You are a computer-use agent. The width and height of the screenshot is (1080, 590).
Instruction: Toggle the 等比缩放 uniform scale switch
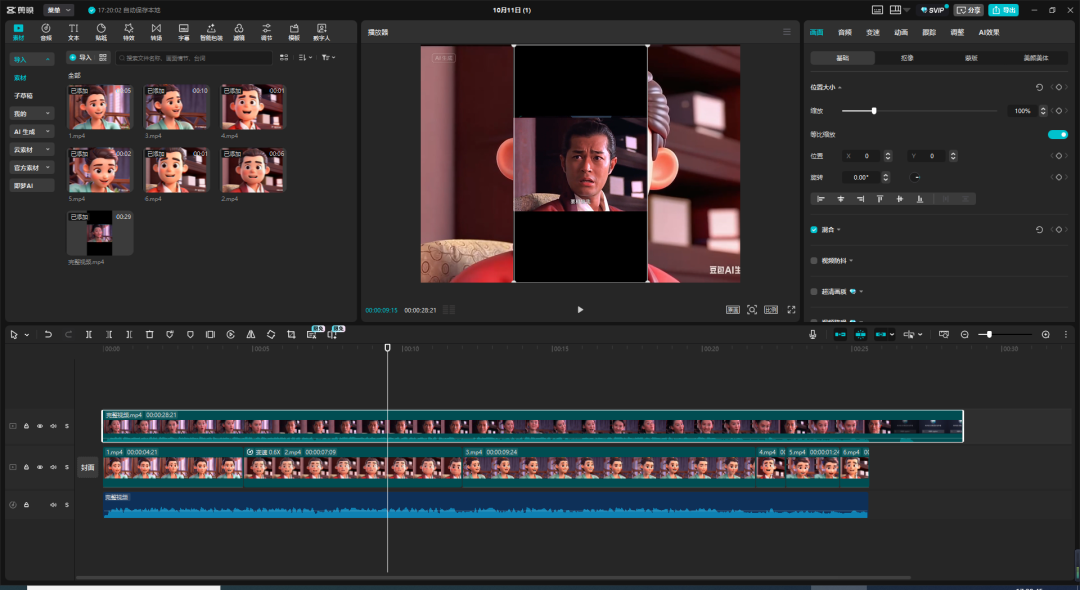click(1057, 134)
